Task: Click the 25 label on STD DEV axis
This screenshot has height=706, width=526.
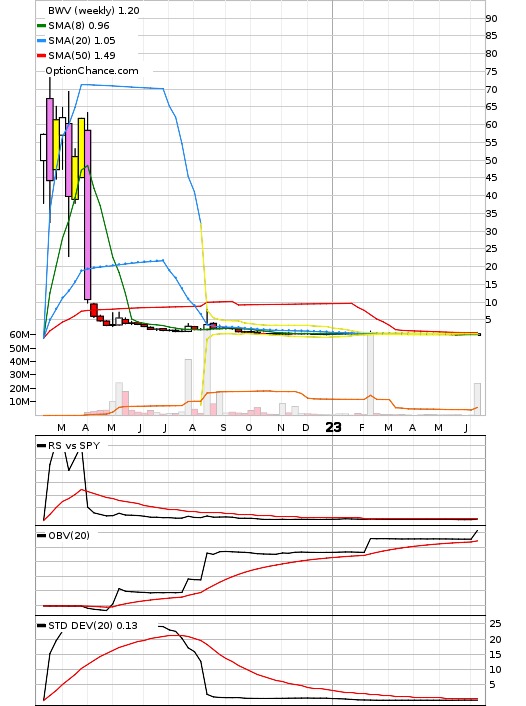Action: click(495, 624)
